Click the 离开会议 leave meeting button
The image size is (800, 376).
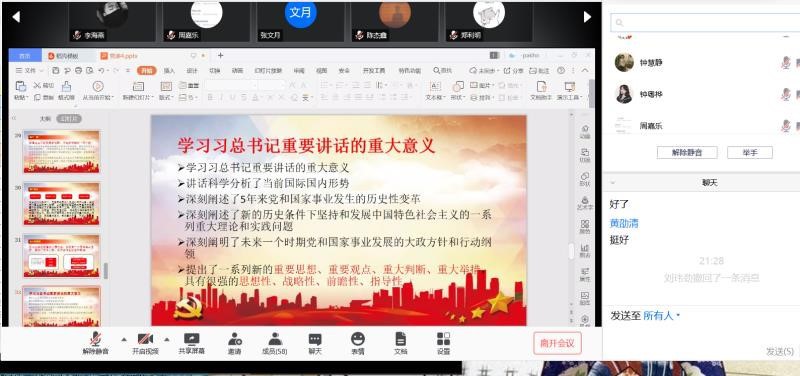(x=557, y=343)
